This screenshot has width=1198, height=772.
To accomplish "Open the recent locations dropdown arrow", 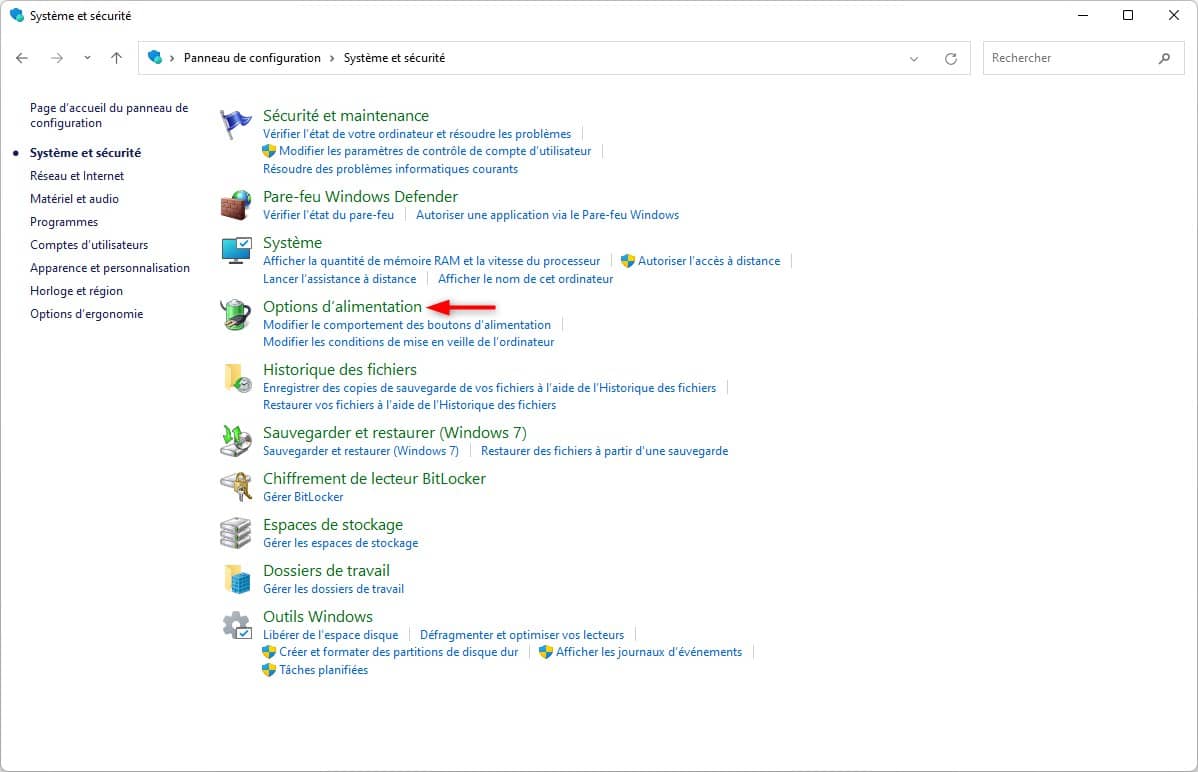I will [87, 58].
